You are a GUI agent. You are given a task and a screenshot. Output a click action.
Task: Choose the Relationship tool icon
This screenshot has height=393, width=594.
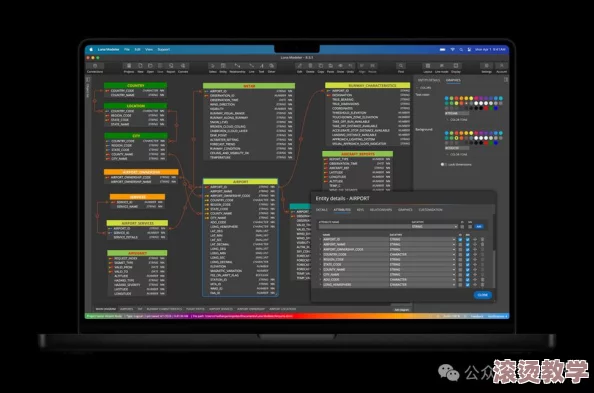pyautogui.click(x=237, y=66)
